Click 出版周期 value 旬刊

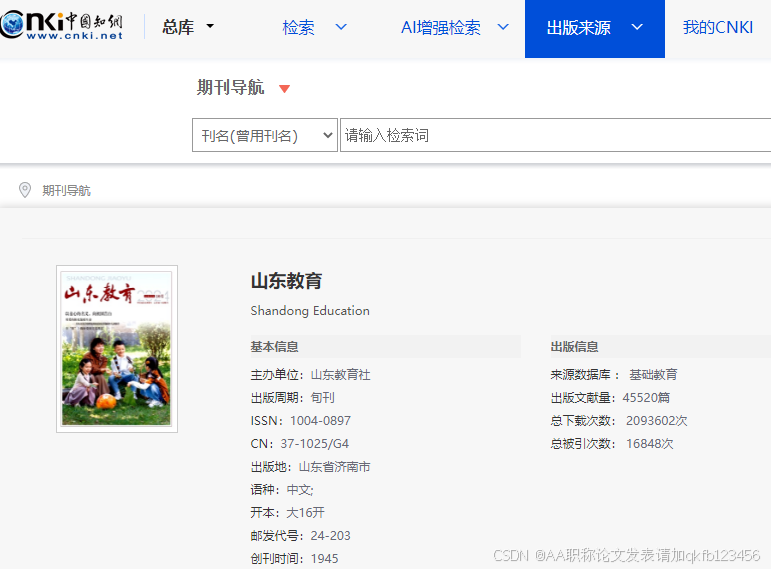coord(323,397)
